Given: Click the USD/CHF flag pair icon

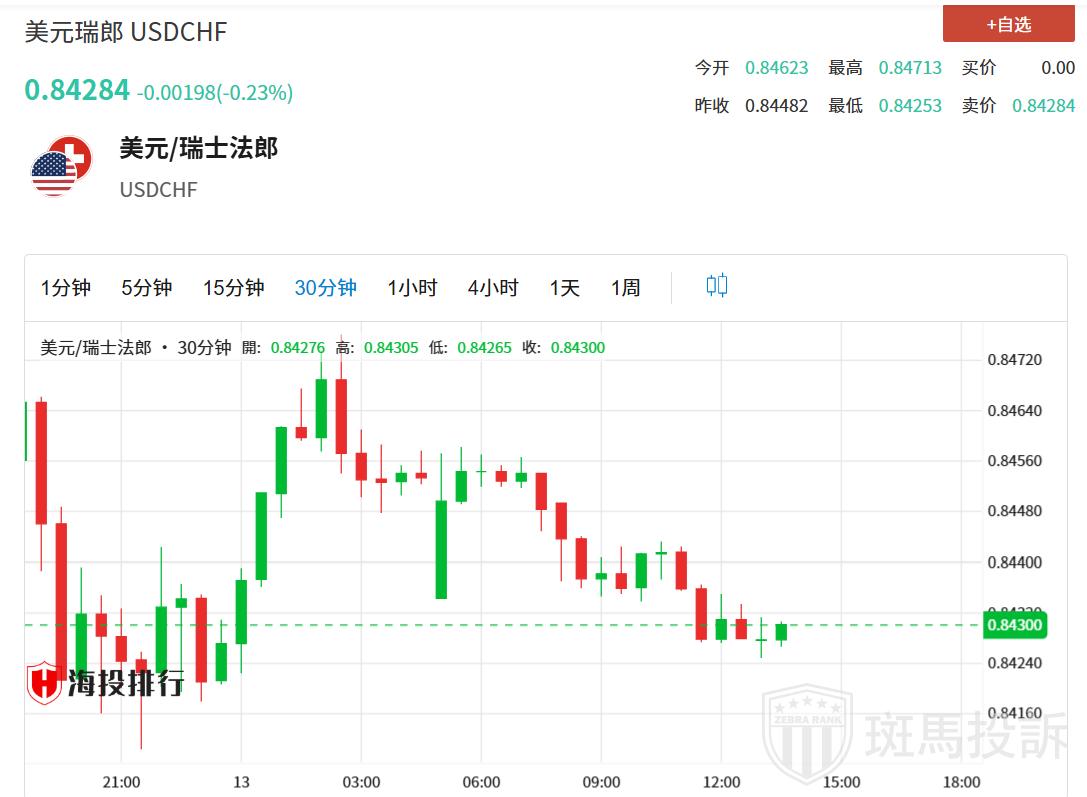Looking at the screenshot, I should pos(61,166).
